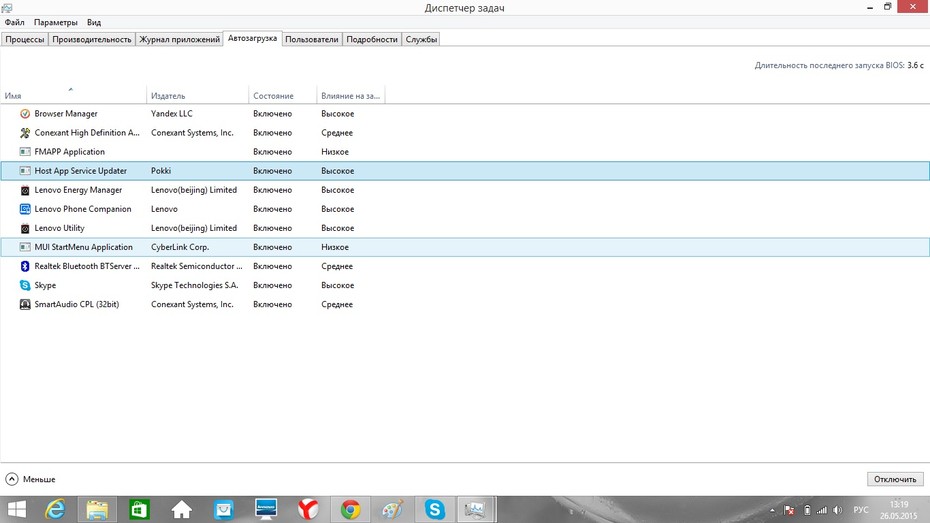Image resolution: width=930 pixels, height=523 pixels.
Task: Sort by the Имя column header
Action: 73,95
